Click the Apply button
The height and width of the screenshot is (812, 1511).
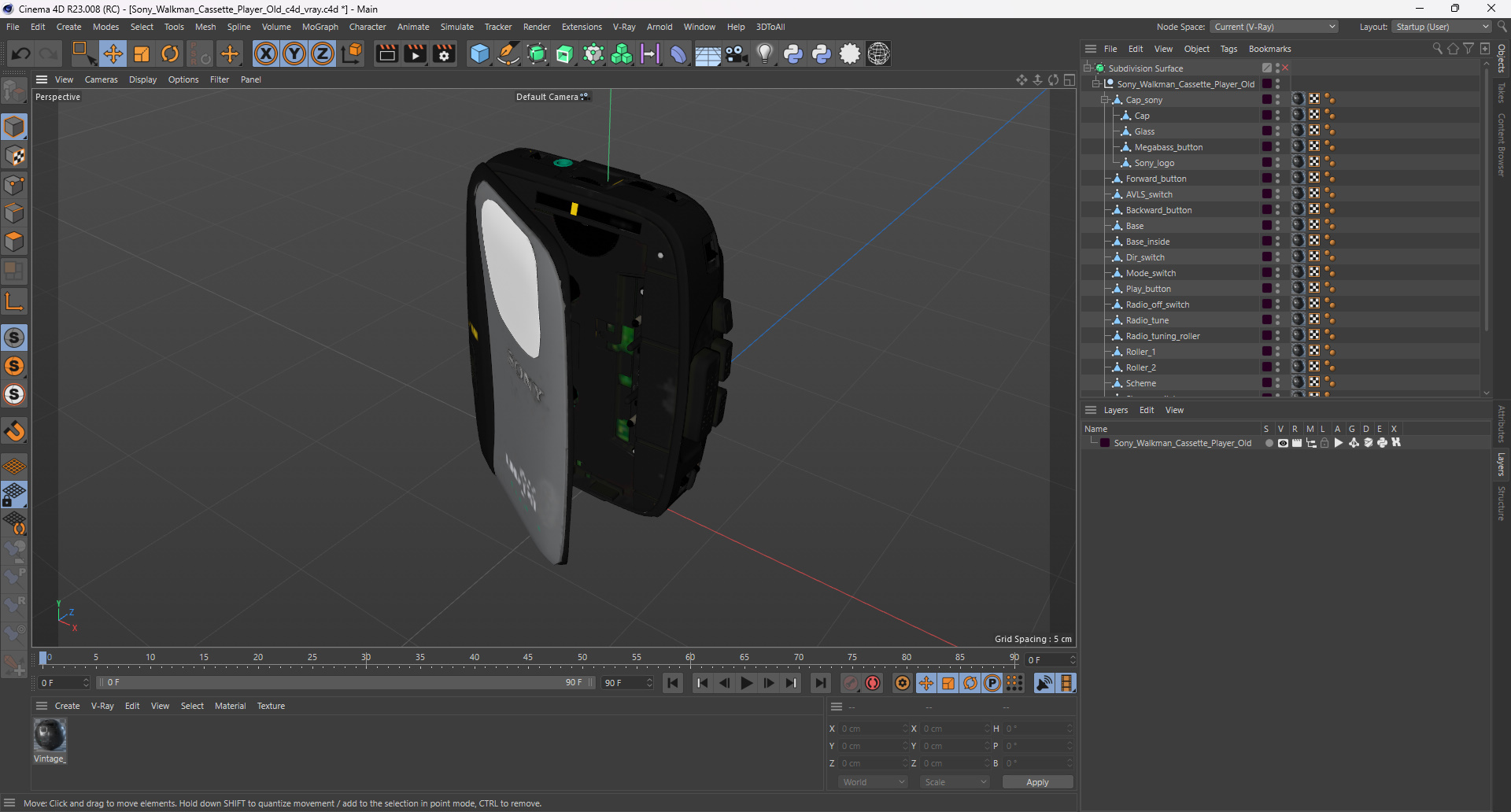tap(1037, 782)
